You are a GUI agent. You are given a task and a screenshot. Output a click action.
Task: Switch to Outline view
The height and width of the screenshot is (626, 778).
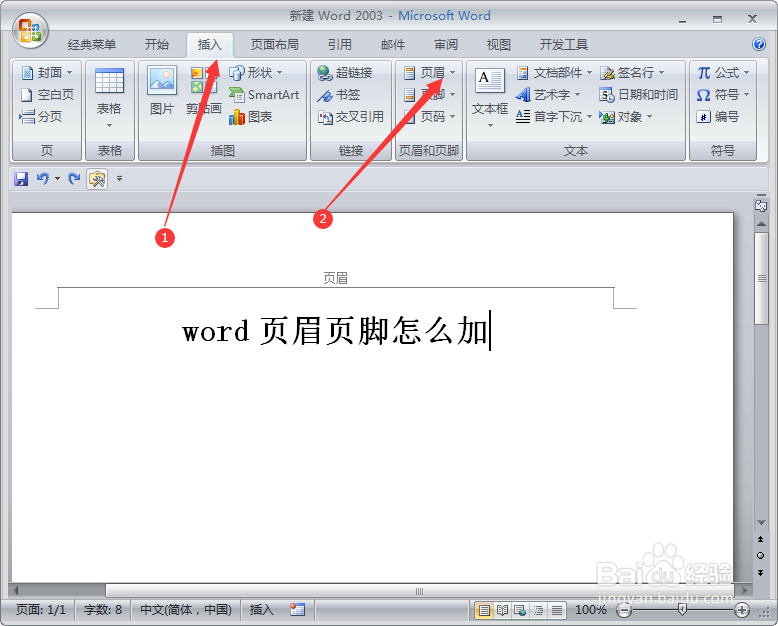538,610
